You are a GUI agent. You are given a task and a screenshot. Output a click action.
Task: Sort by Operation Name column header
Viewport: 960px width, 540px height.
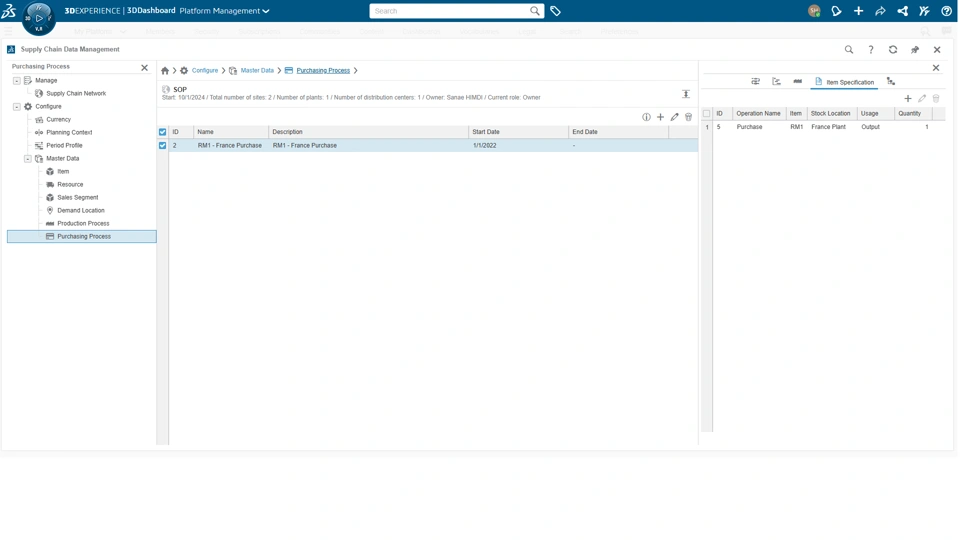click(x=759, y=113)
